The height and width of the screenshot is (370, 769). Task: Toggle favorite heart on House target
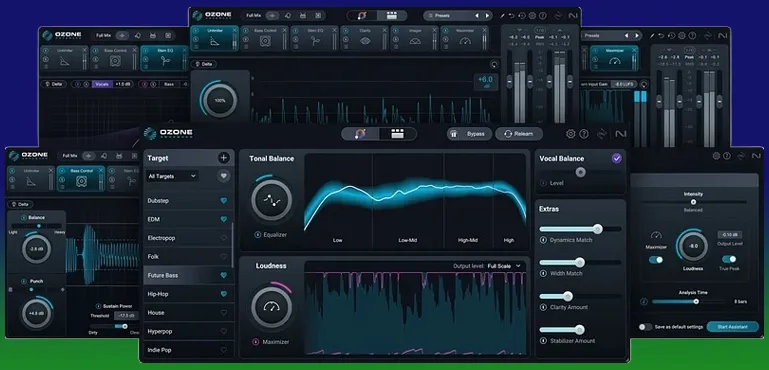(224, 313)
